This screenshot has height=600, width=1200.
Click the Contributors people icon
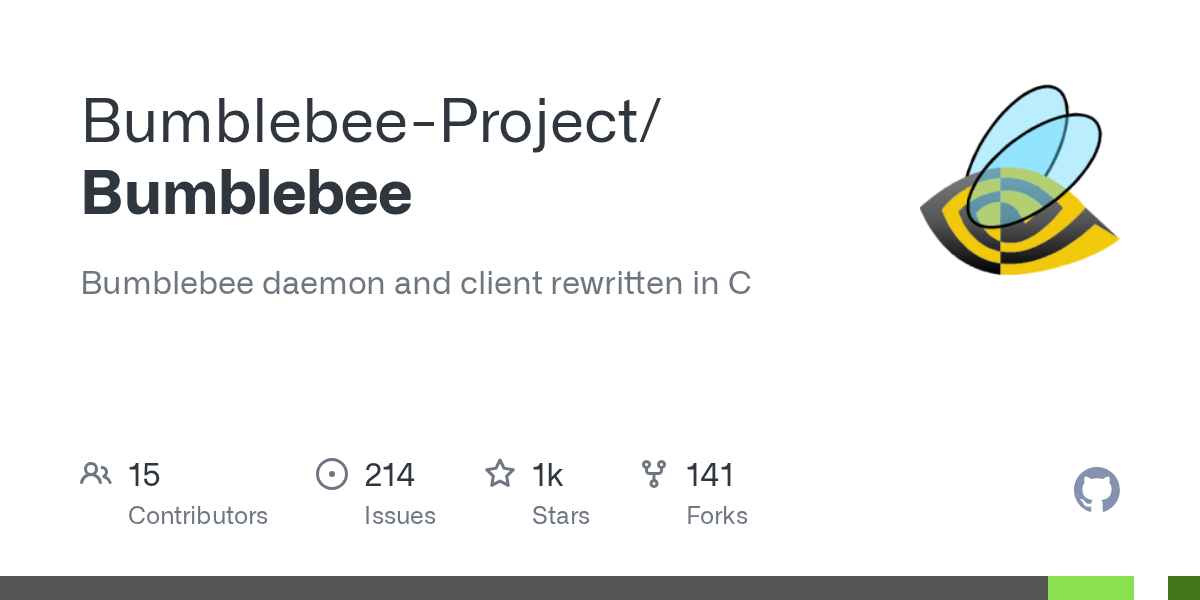pyautogui.click(x=96, y=474)
